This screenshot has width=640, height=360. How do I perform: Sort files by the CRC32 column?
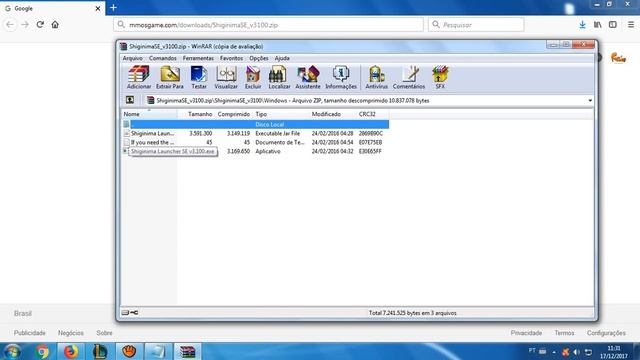click(x=372, y=114)
